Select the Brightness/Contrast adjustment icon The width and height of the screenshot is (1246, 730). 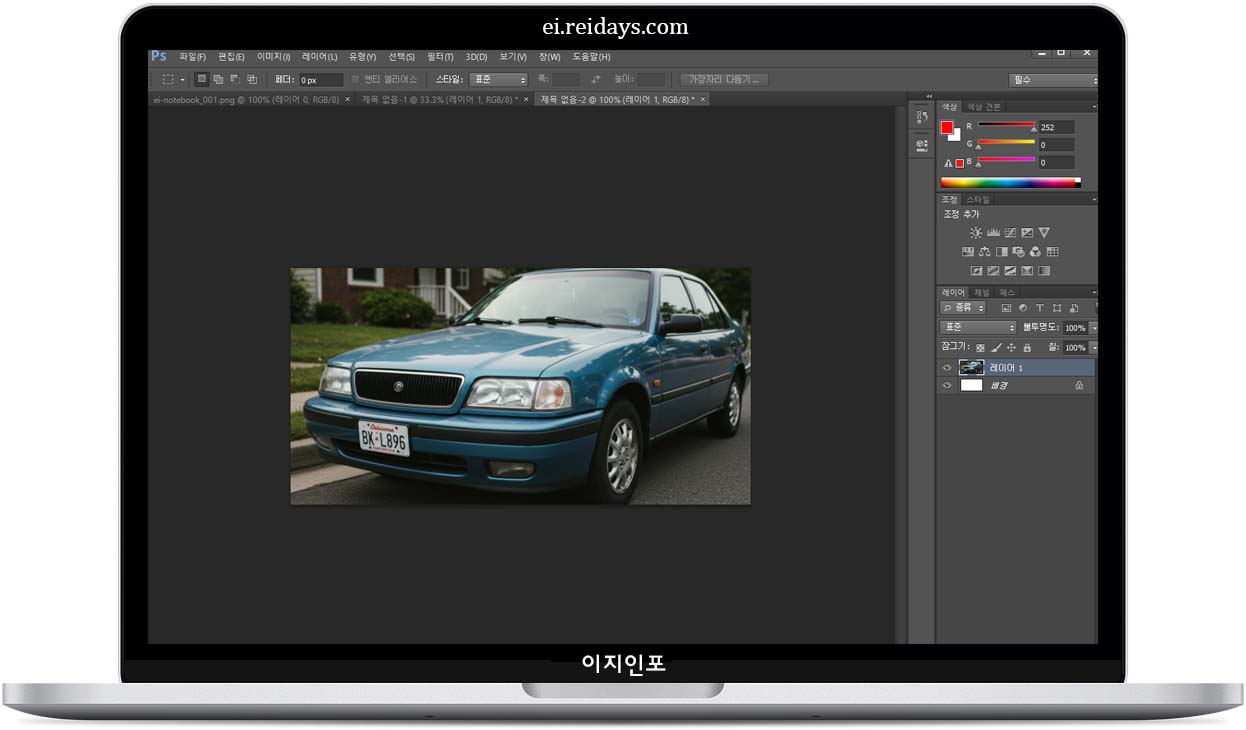[976, 233]
